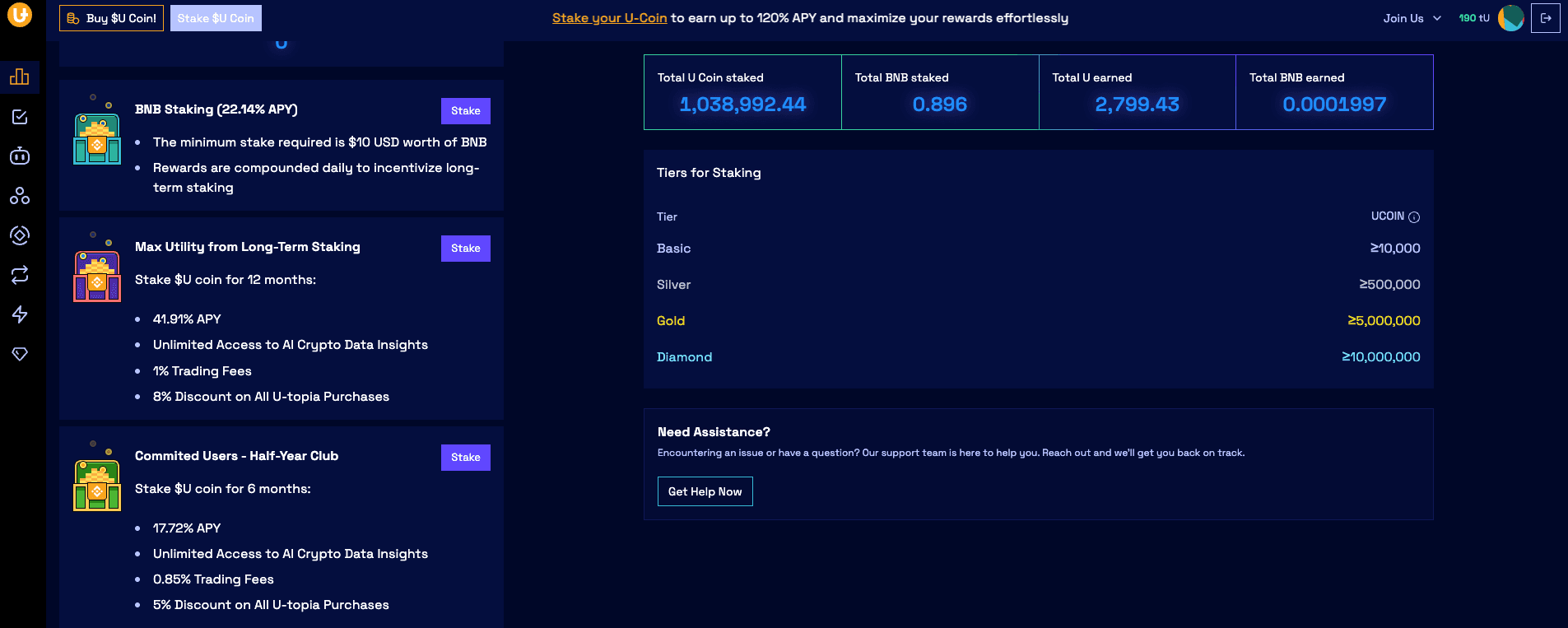Open the user profile avatar

pos(1510,18)
